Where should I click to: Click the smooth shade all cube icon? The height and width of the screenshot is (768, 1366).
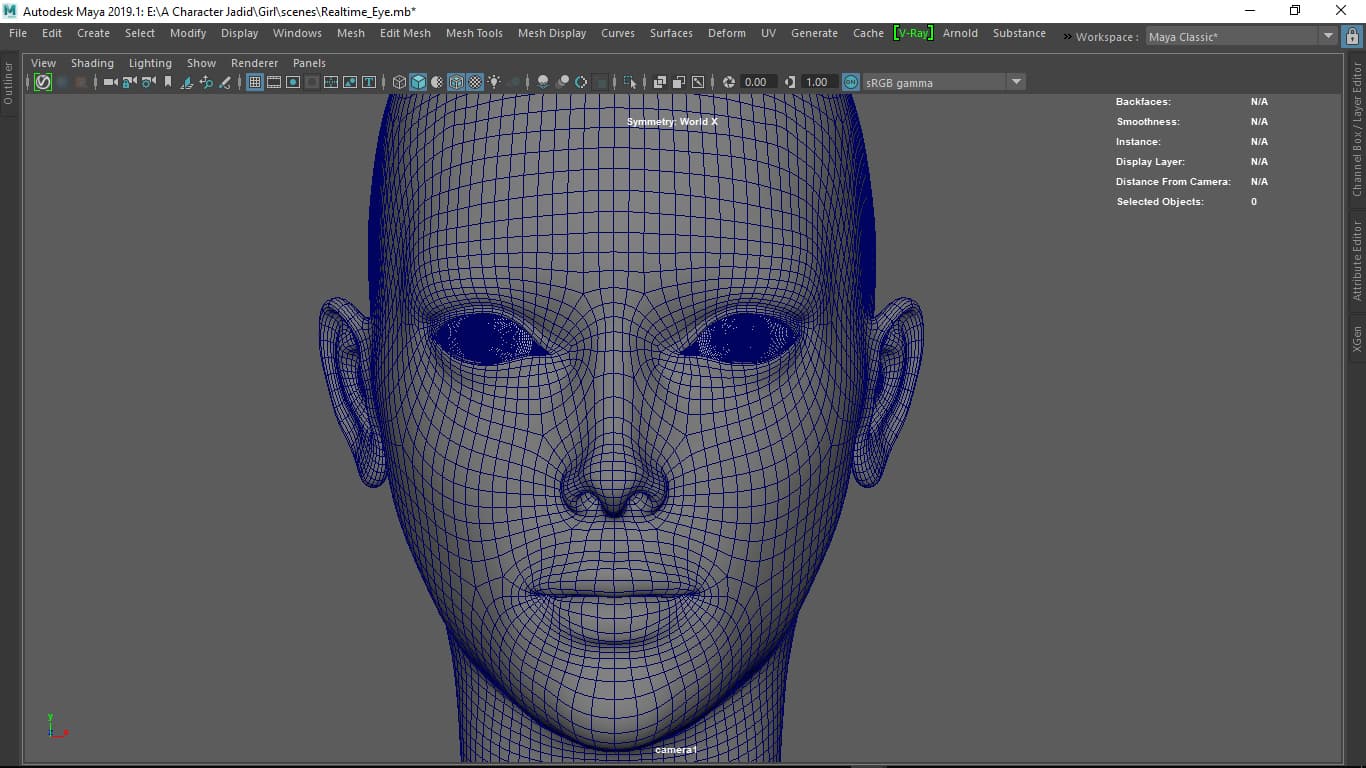tap(418, 82)
